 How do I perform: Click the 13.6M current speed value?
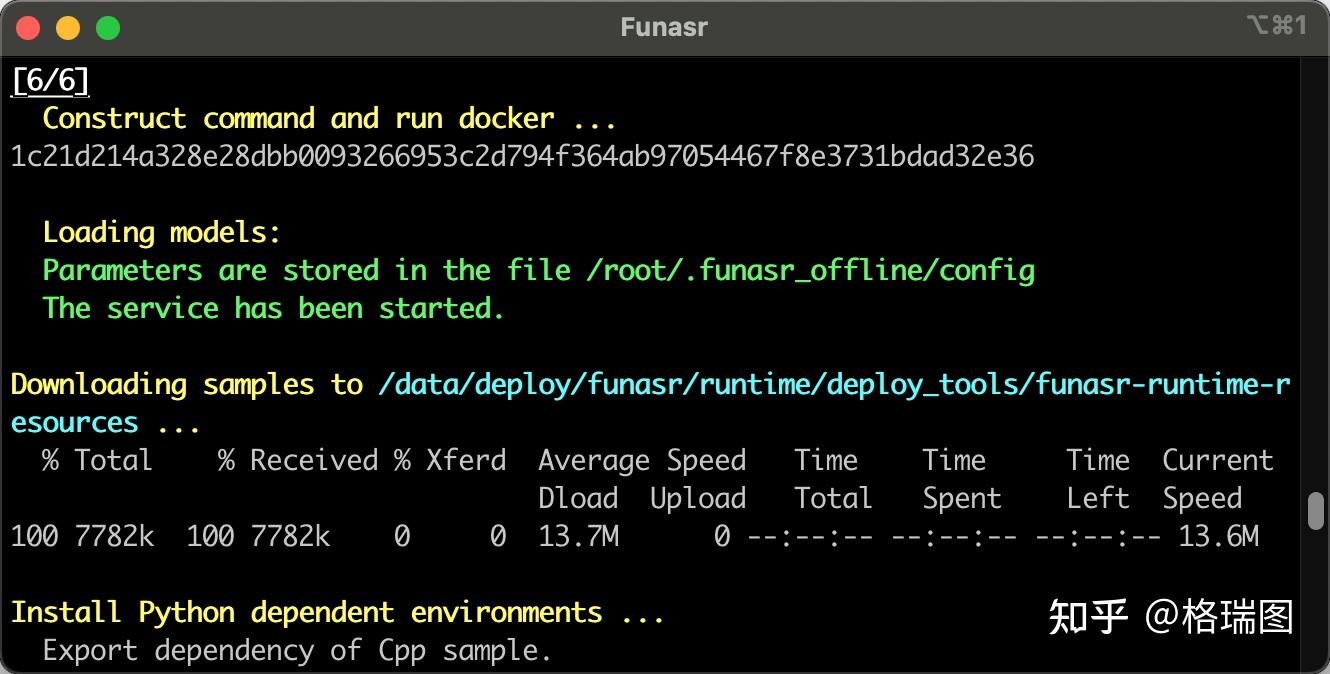pos(1218,536)
